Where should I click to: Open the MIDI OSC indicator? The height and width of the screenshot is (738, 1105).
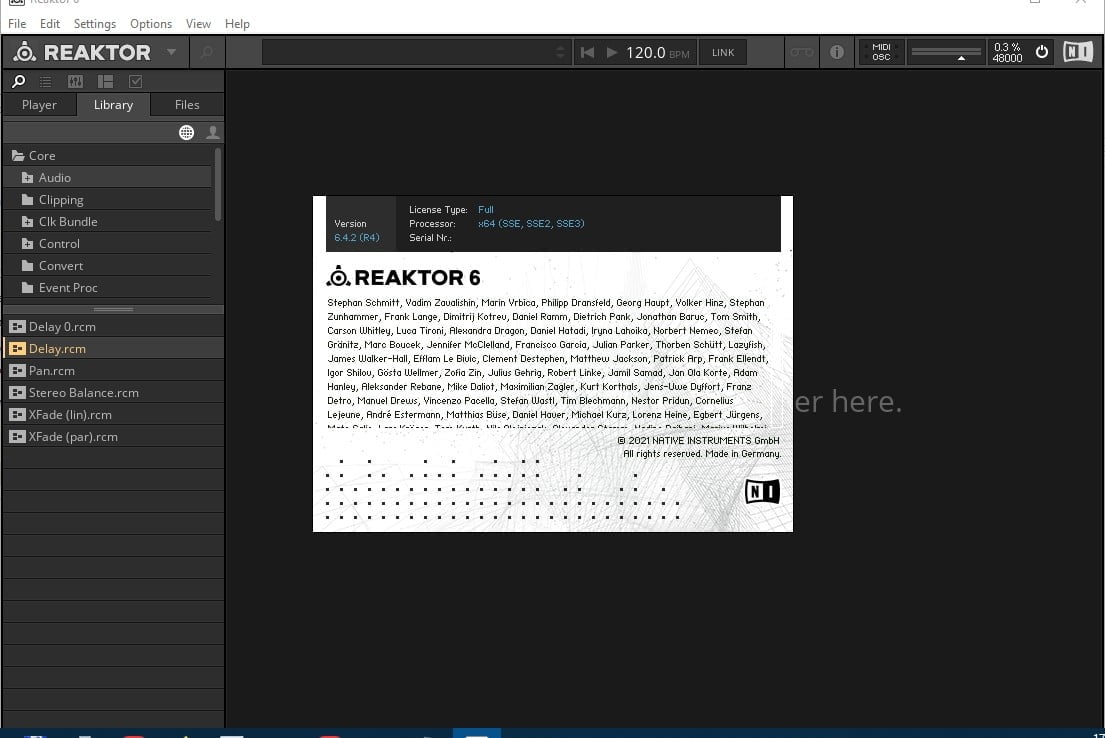tap(881, 52)
